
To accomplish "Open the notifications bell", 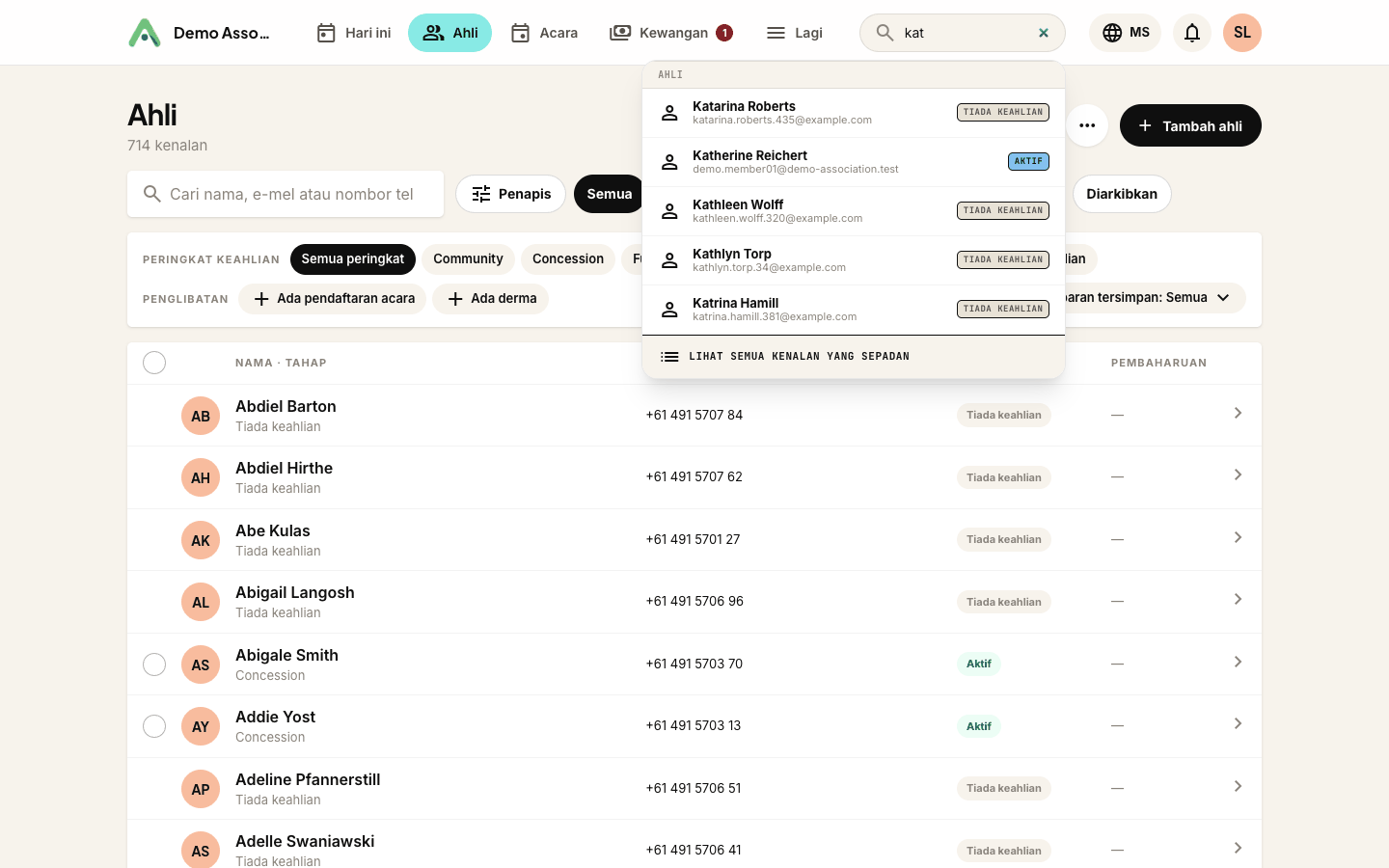I will [x=1192, y=33].
